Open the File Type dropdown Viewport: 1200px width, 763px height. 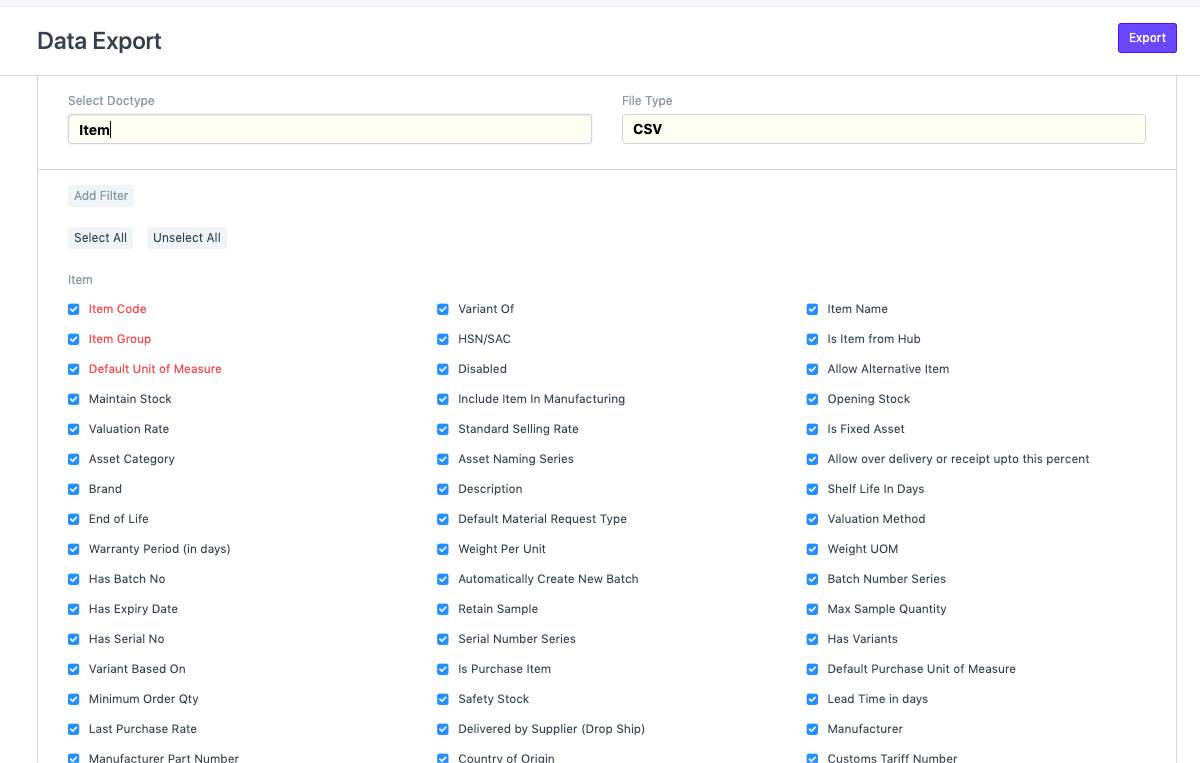(883, 129)
